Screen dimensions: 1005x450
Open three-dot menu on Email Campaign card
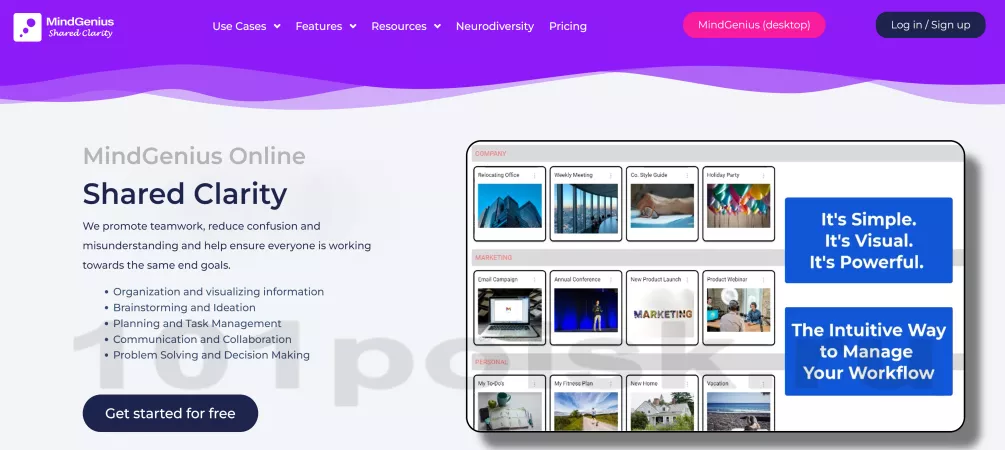[x=534, y=280]
